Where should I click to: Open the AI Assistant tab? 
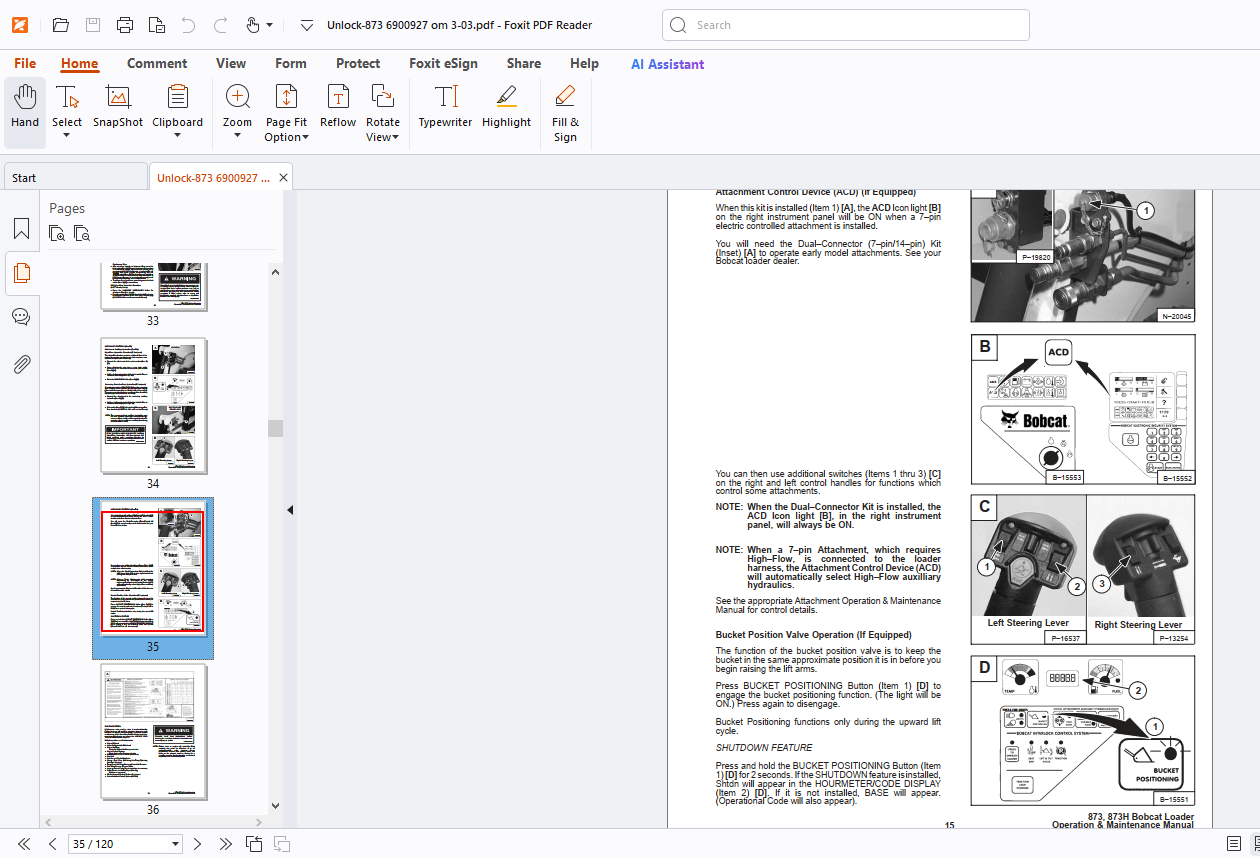point(667,64)
